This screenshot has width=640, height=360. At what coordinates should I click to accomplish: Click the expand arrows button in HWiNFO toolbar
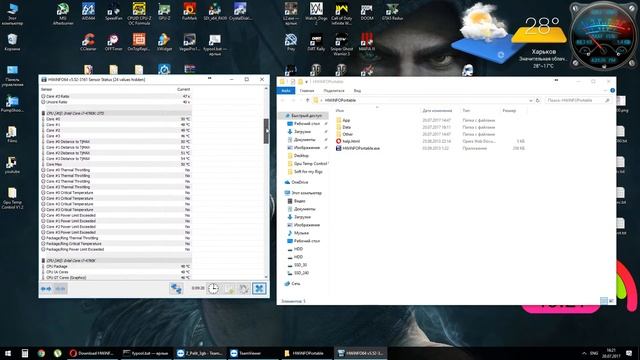pyautogui.click(x=46, y=289)
